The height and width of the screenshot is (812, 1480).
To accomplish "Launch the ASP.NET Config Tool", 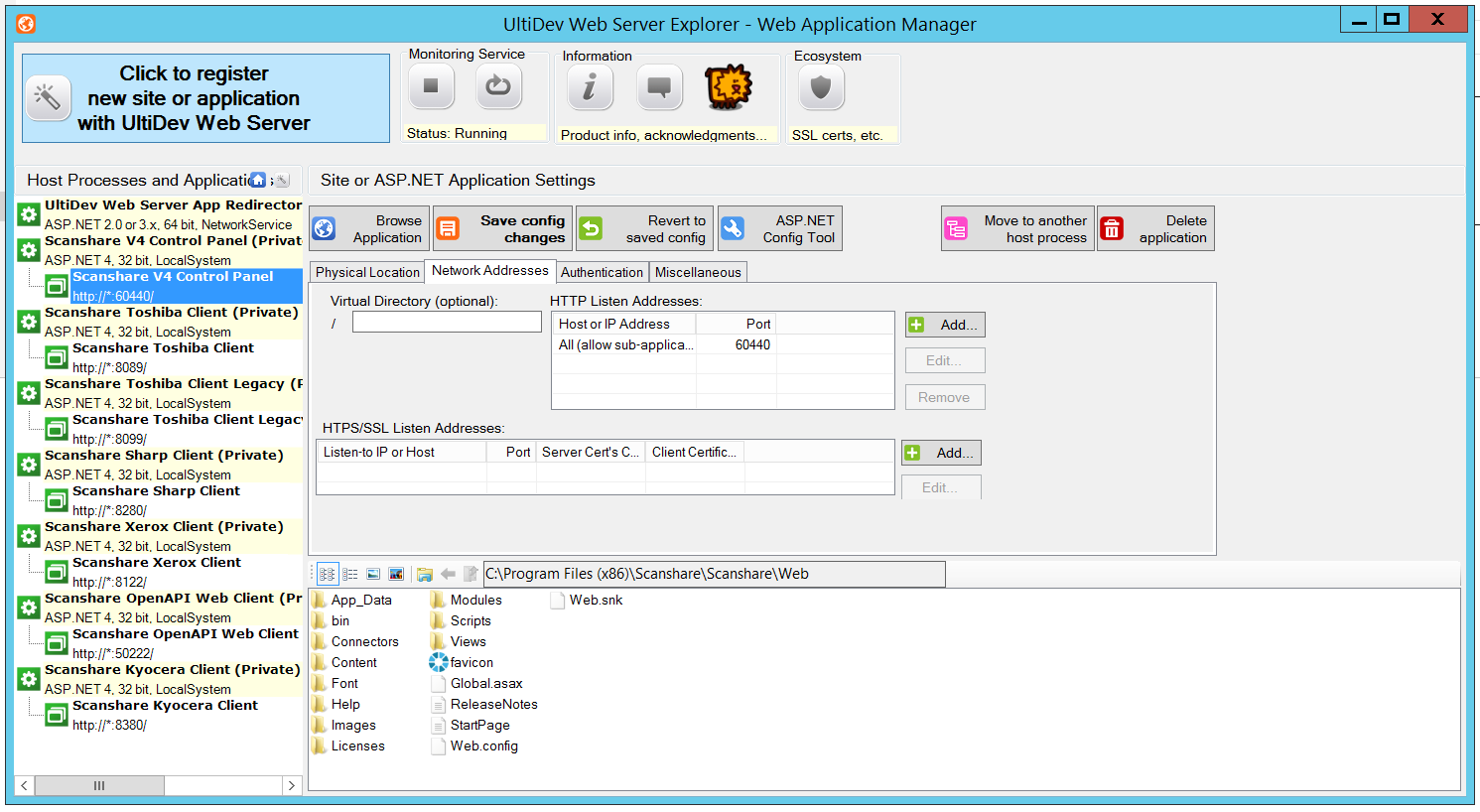I will point(780,228).
